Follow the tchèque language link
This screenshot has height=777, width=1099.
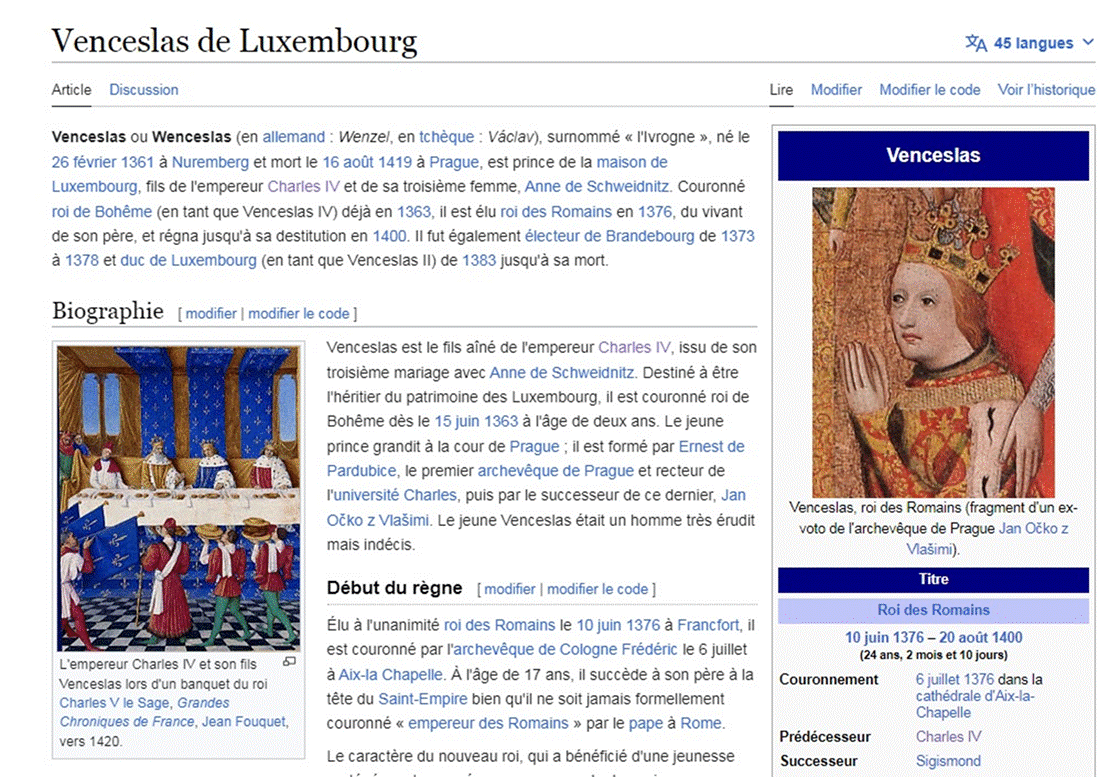[x=446, y=137]
